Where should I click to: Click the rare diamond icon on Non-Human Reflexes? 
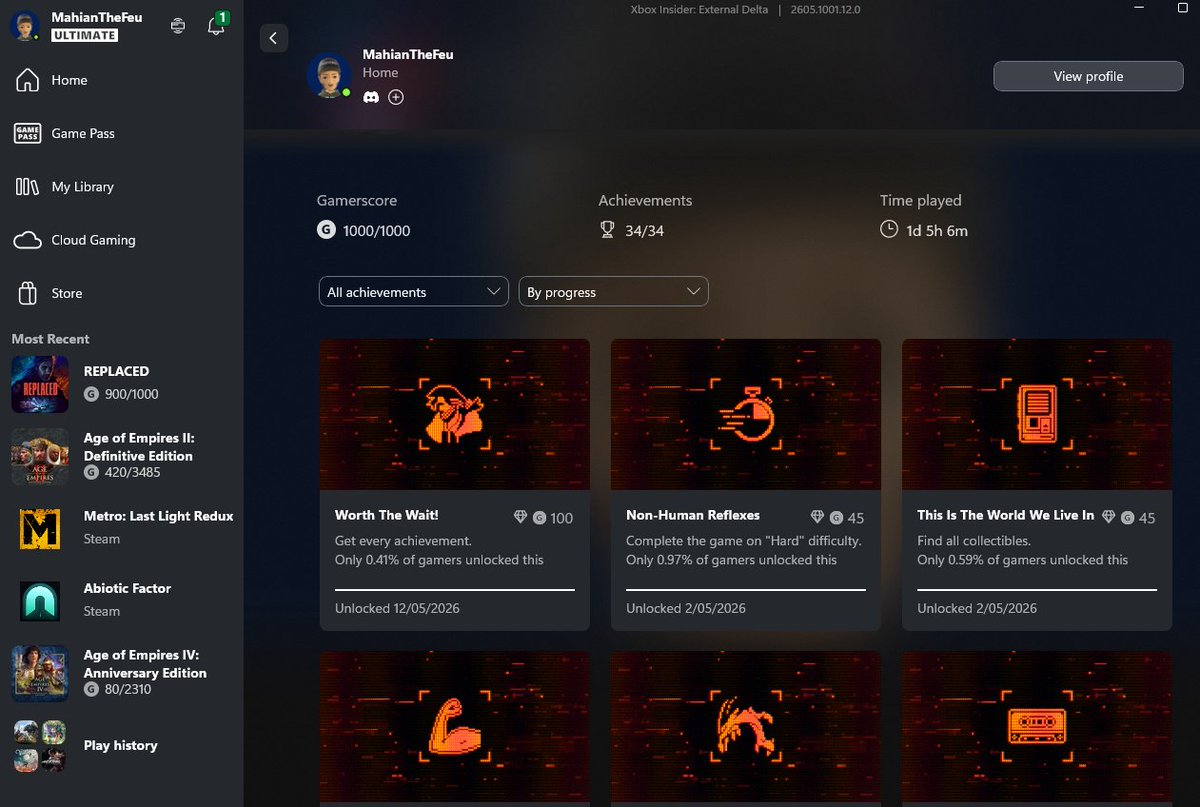(817, 517)
